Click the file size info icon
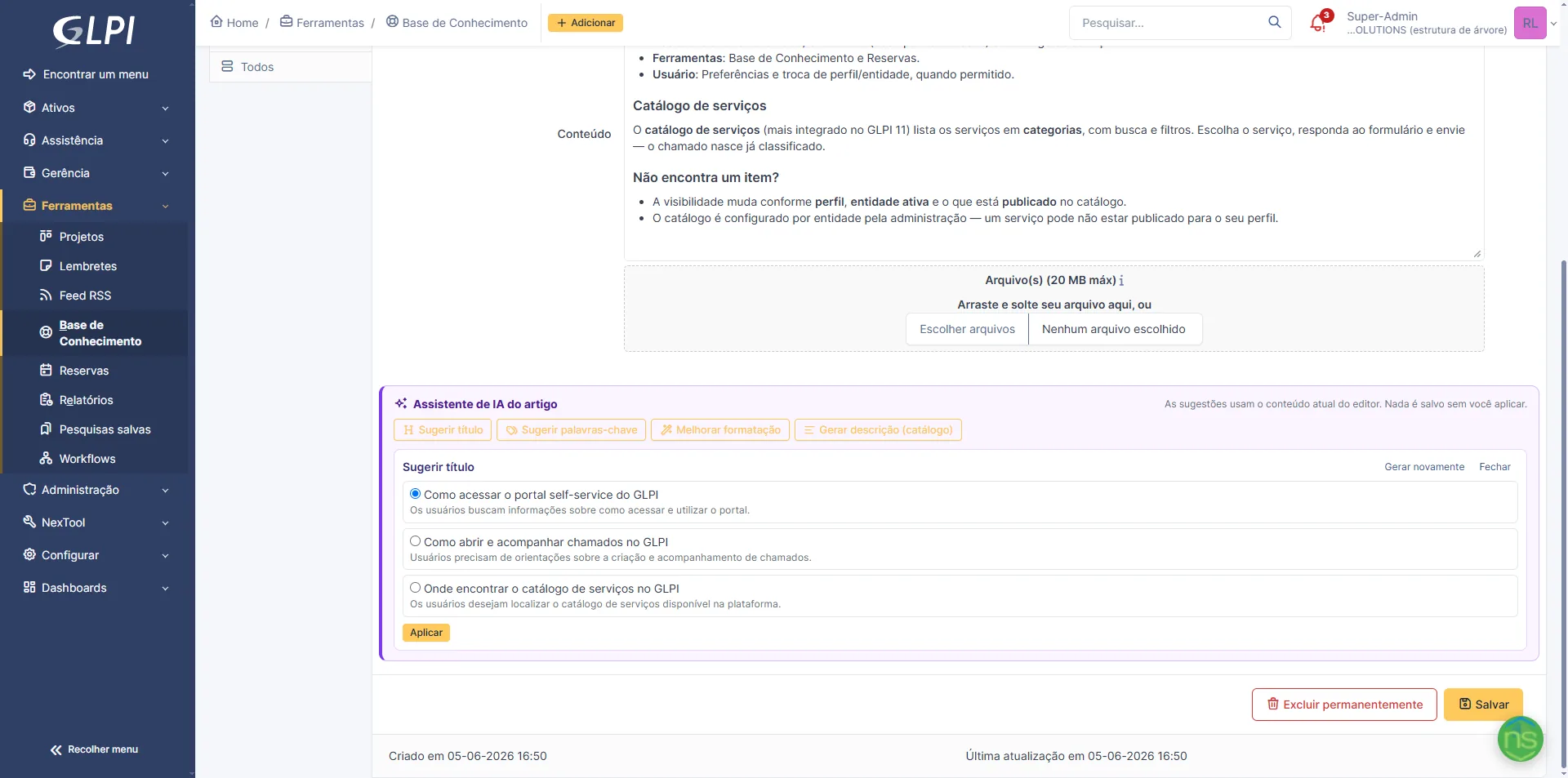 tap(1121, 280)
